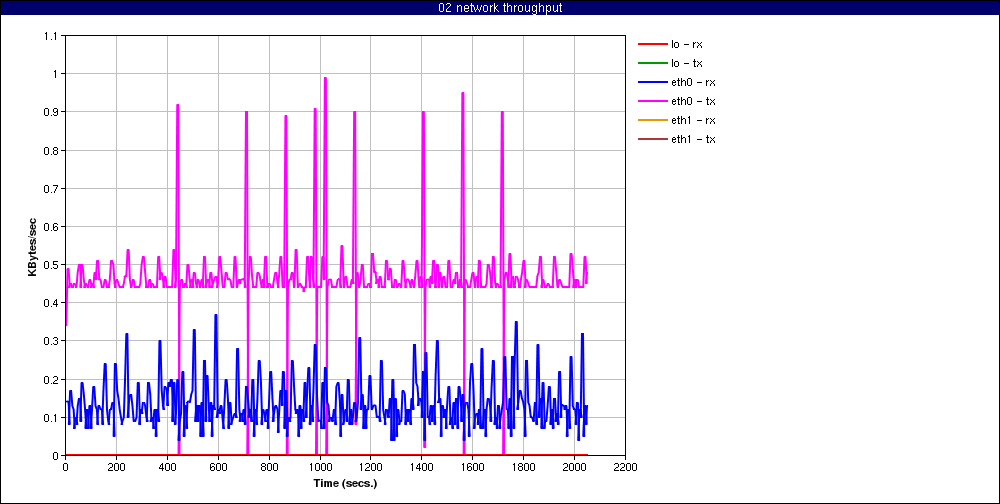The height and width of the screenshot is (504, 1000).
Task: Click the '1400' x-axis tick label
Action: (x=422, y=466)
